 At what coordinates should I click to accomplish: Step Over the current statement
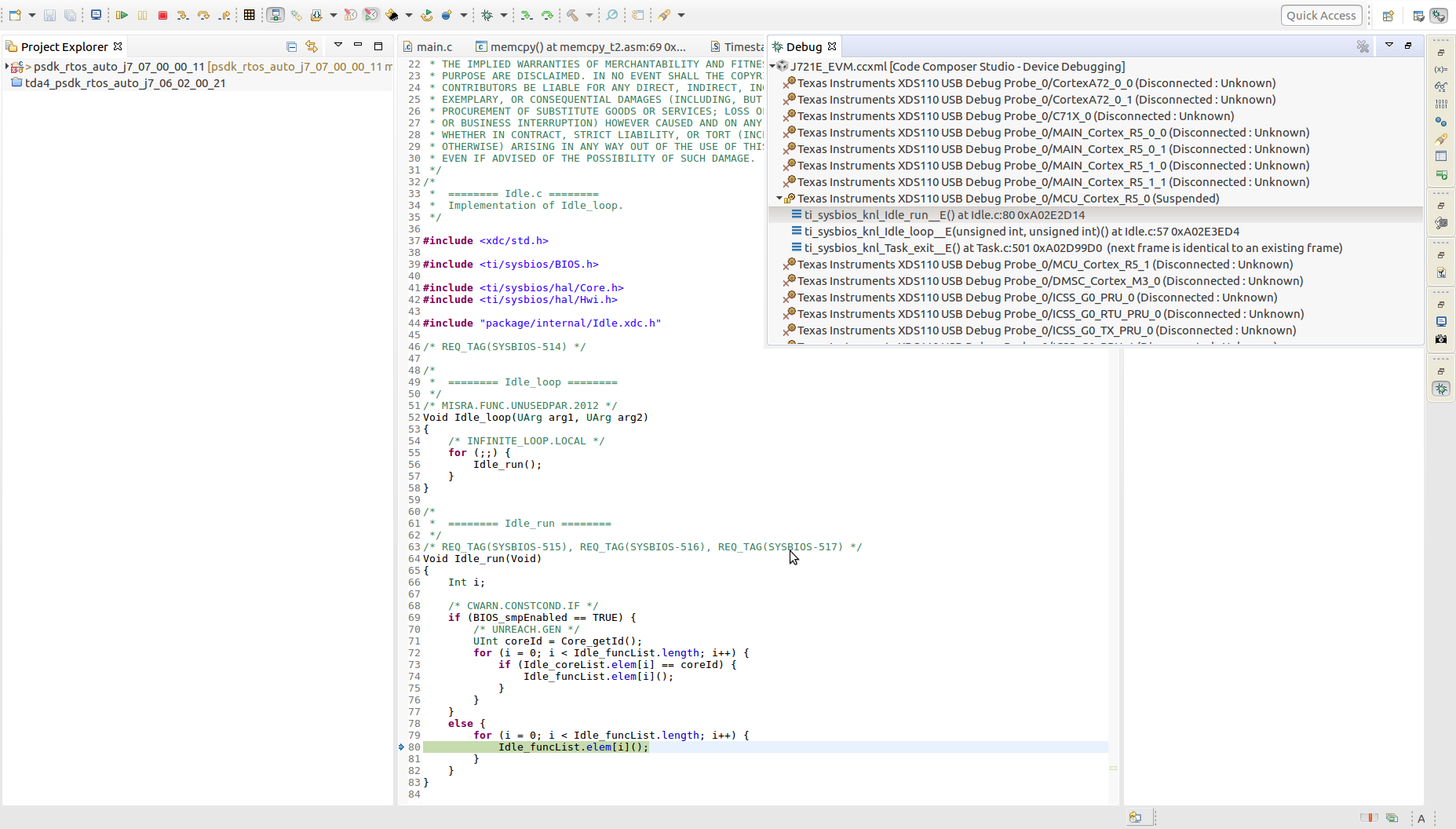click(204, 15)
